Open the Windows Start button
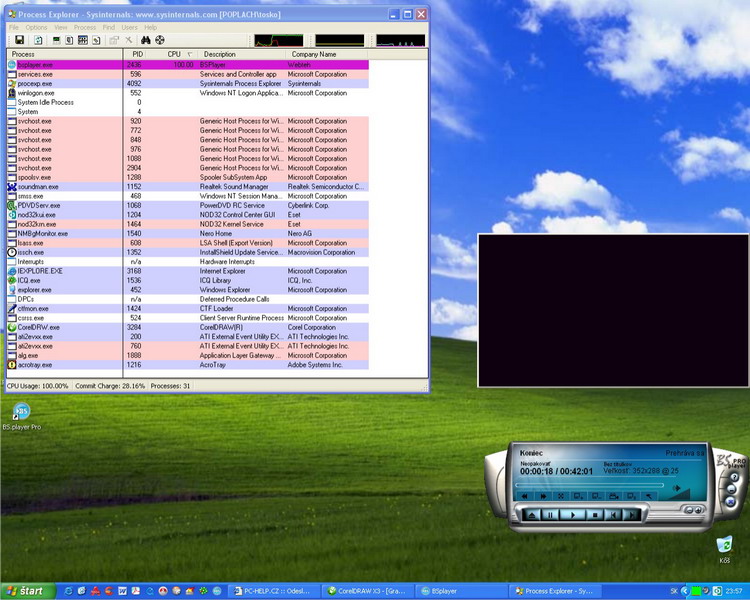 24,591
